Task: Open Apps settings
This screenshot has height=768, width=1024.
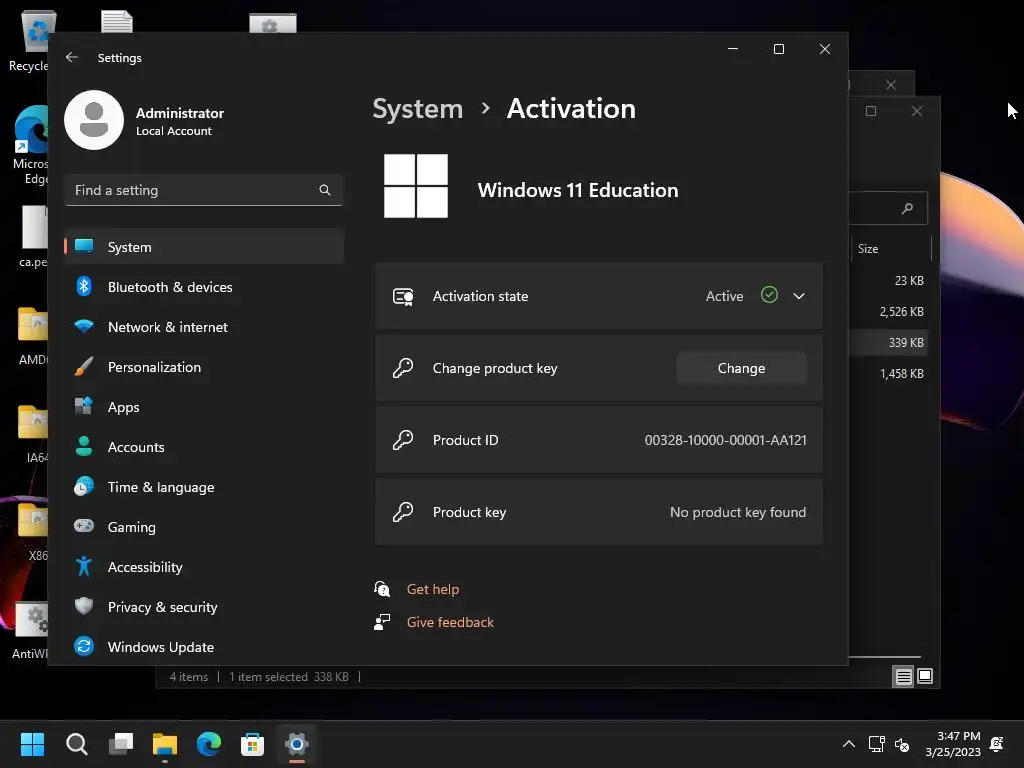Action: (x=204, y=407)
